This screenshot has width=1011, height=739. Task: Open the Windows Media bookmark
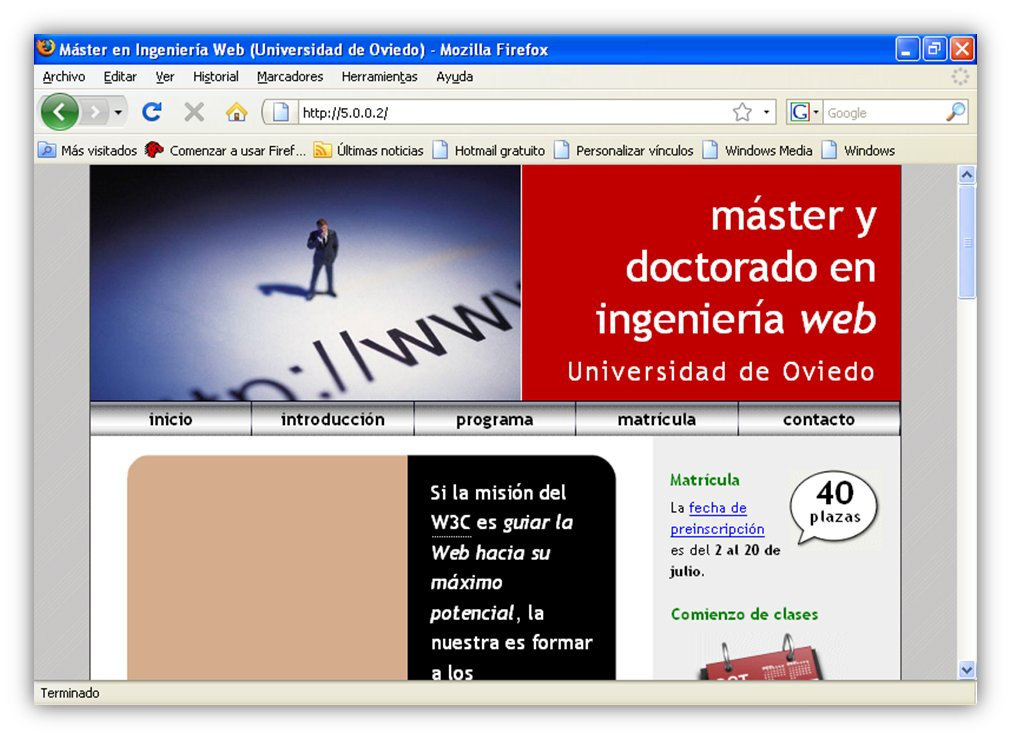[x=758, y=150]
